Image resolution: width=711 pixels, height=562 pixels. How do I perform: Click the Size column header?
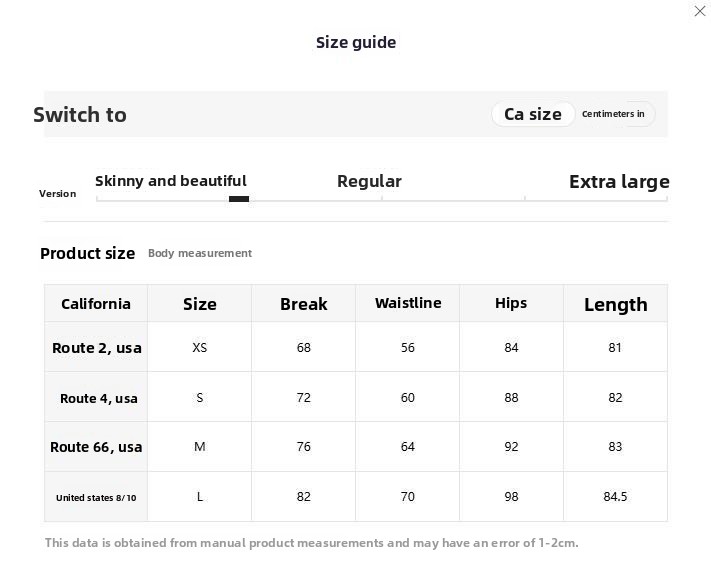point(200,303)
